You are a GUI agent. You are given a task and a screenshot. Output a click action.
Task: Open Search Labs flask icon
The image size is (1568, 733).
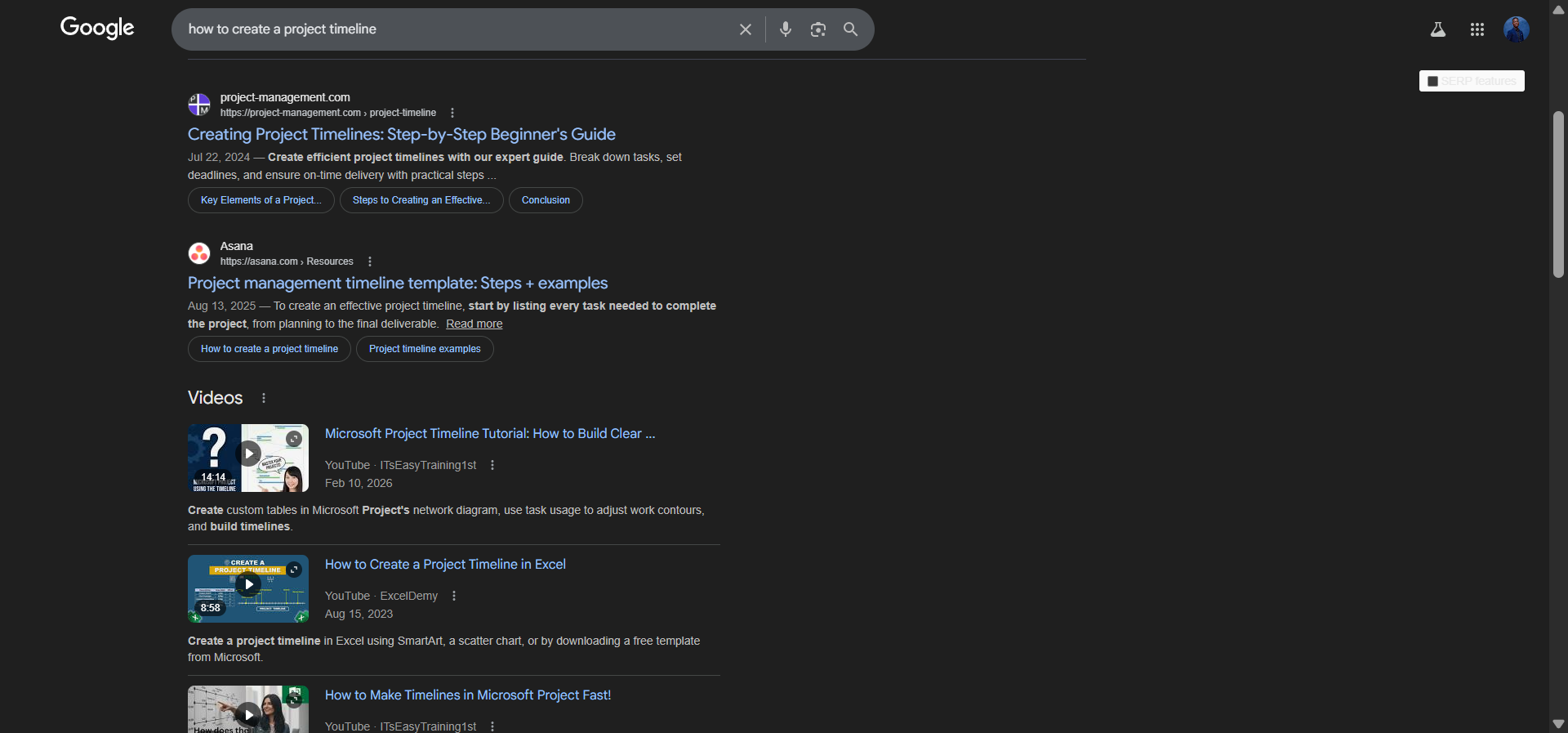pyautogui.click(x=1438, y=29)
